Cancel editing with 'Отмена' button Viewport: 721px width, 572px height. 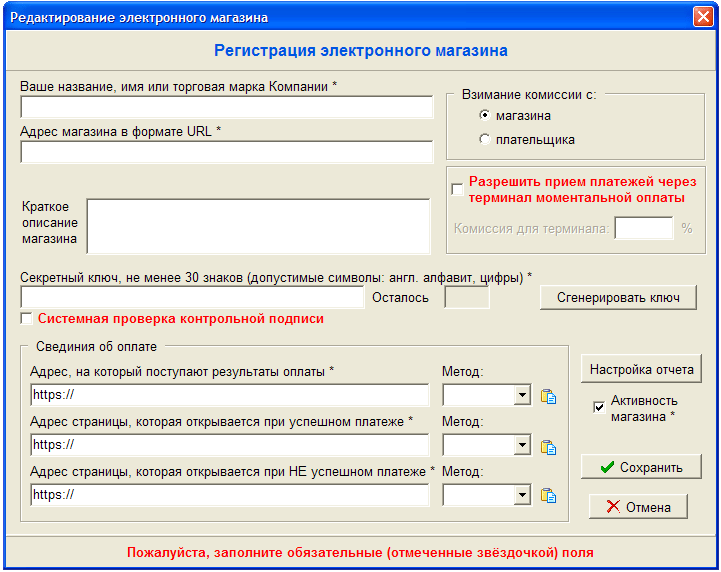click(x=638, y=507)
